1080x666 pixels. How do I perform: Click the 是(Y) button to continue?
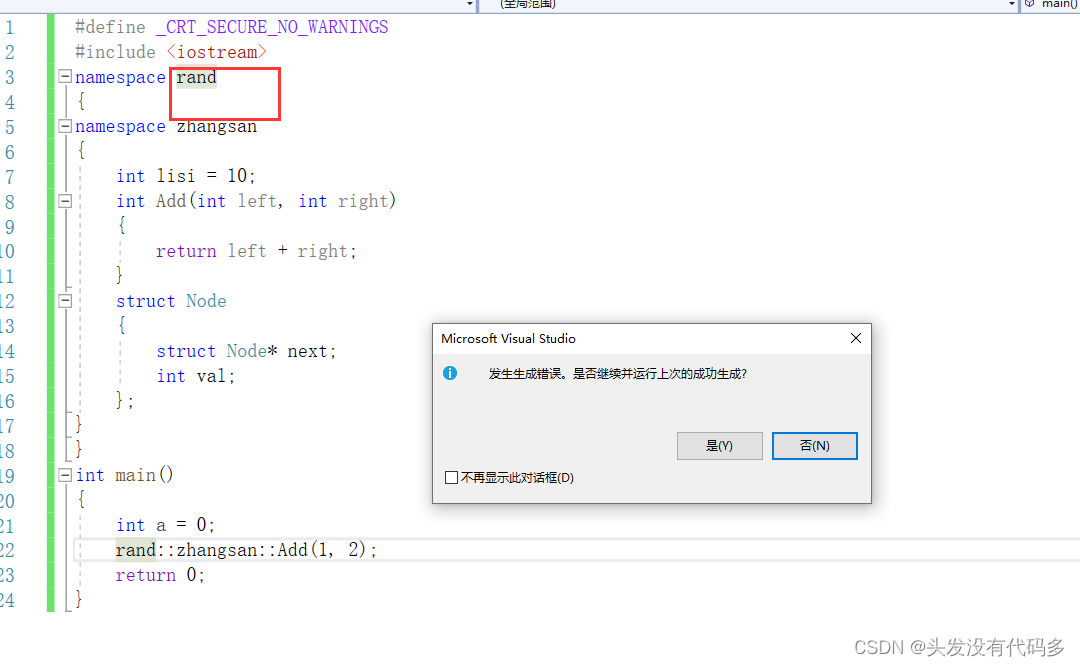[x=720, y=445]
